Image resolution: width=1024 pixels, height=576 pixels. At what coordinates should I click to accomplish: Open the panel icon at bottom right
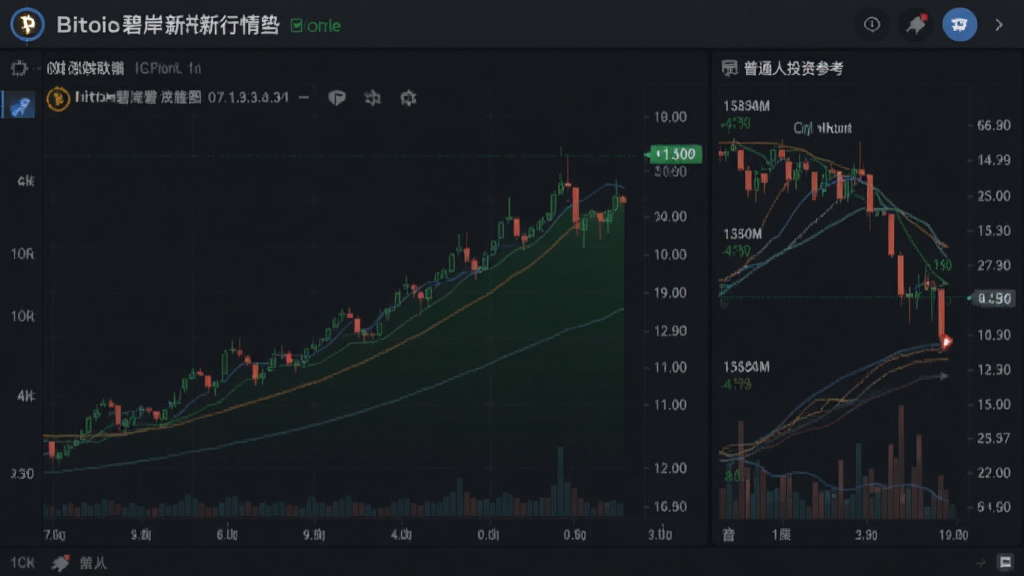click(1006, 562)
